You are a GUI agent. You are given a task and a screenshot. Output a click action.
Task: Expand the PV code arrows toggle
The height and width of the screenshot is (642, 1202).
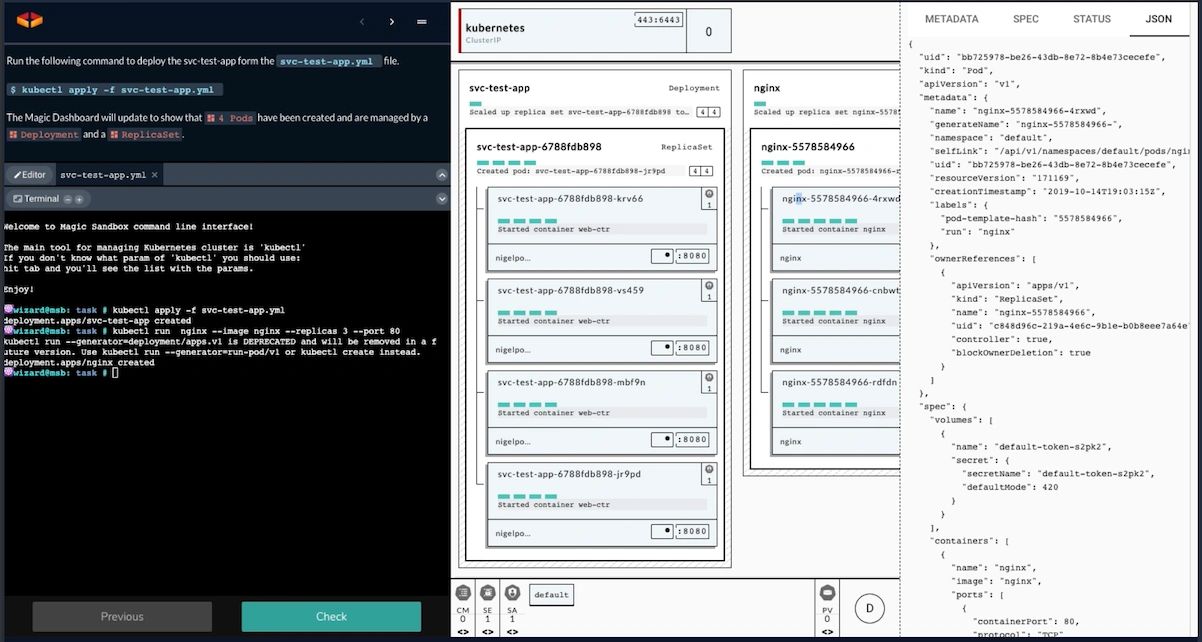(x=827, y=632)
